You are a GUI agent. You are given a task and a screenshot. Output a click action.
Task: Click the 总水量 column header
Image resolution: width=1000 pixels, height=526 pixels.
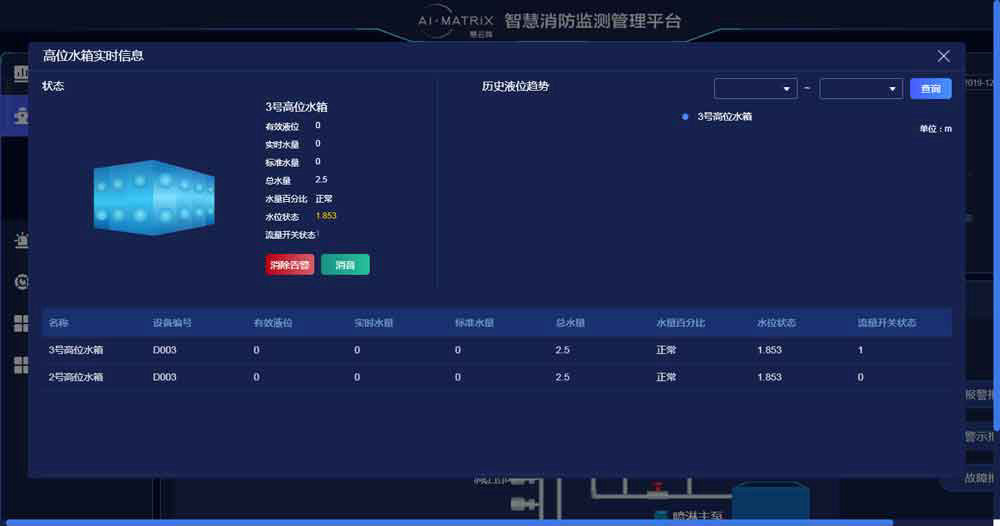coord(571,323)
